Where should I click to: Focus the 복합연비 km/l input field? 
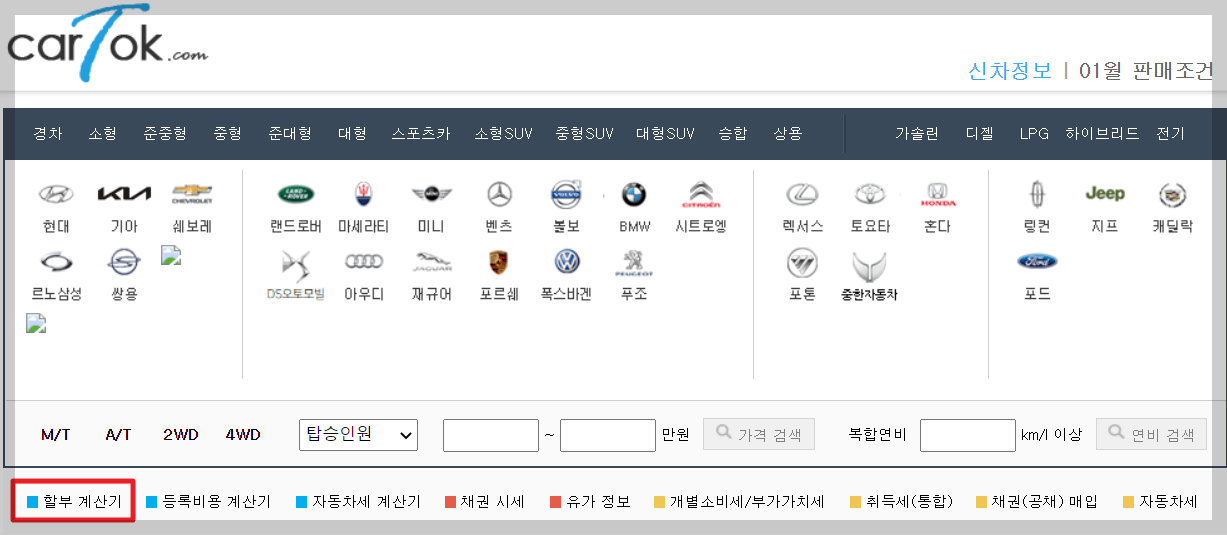coord(968,435)
